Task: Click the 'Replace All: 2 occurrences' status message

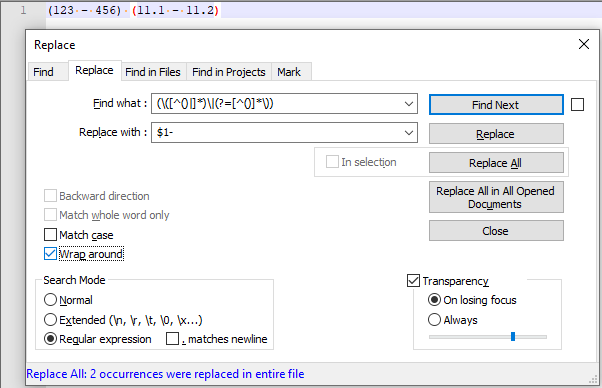Action: coord(165,374)
